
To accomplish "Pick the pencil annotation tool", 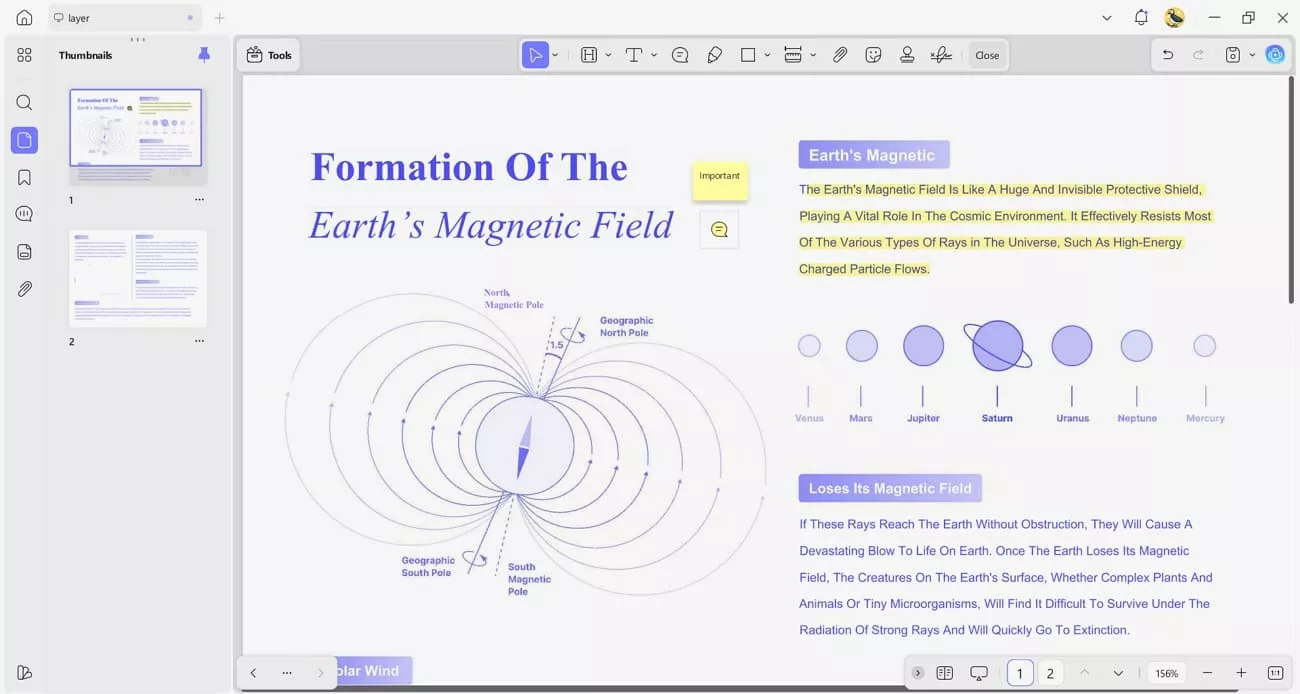I will click(713, 55).
